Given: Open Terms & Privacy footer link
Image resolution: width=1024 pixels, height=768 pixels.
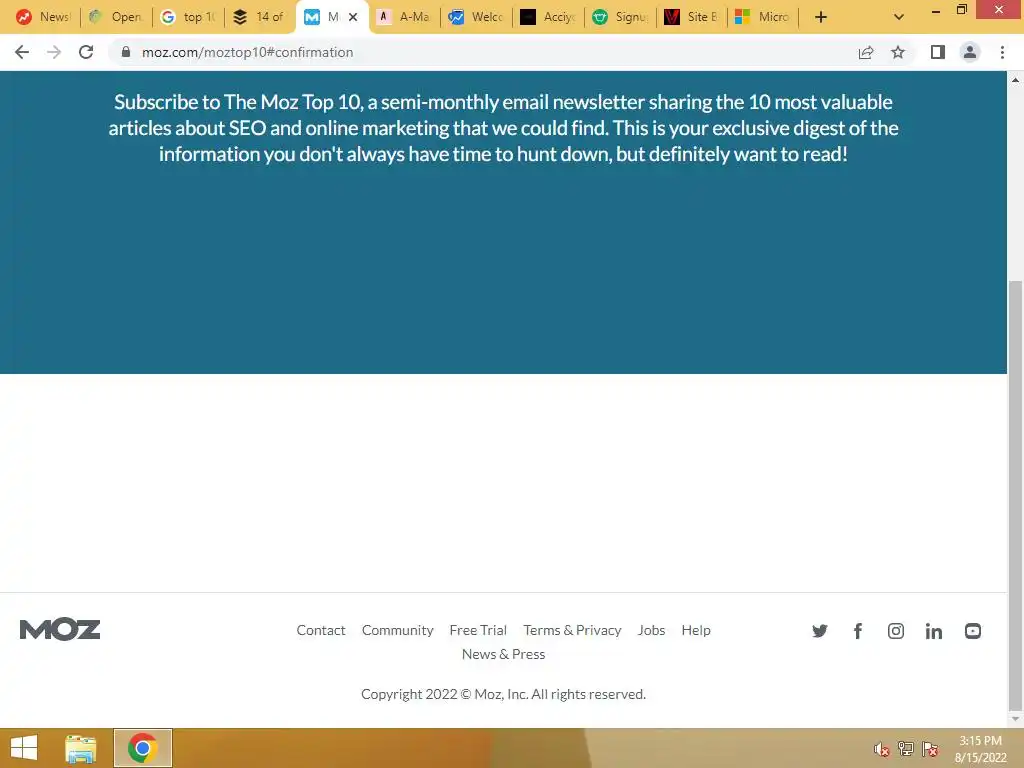Looking at the screenshot, I should pyautogui.click(x=572, y=630).
